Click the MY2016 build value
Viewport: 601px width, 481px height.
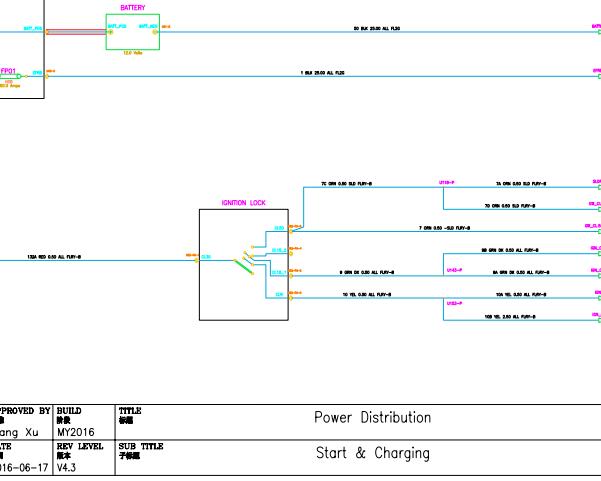click(x=76, y=433)
